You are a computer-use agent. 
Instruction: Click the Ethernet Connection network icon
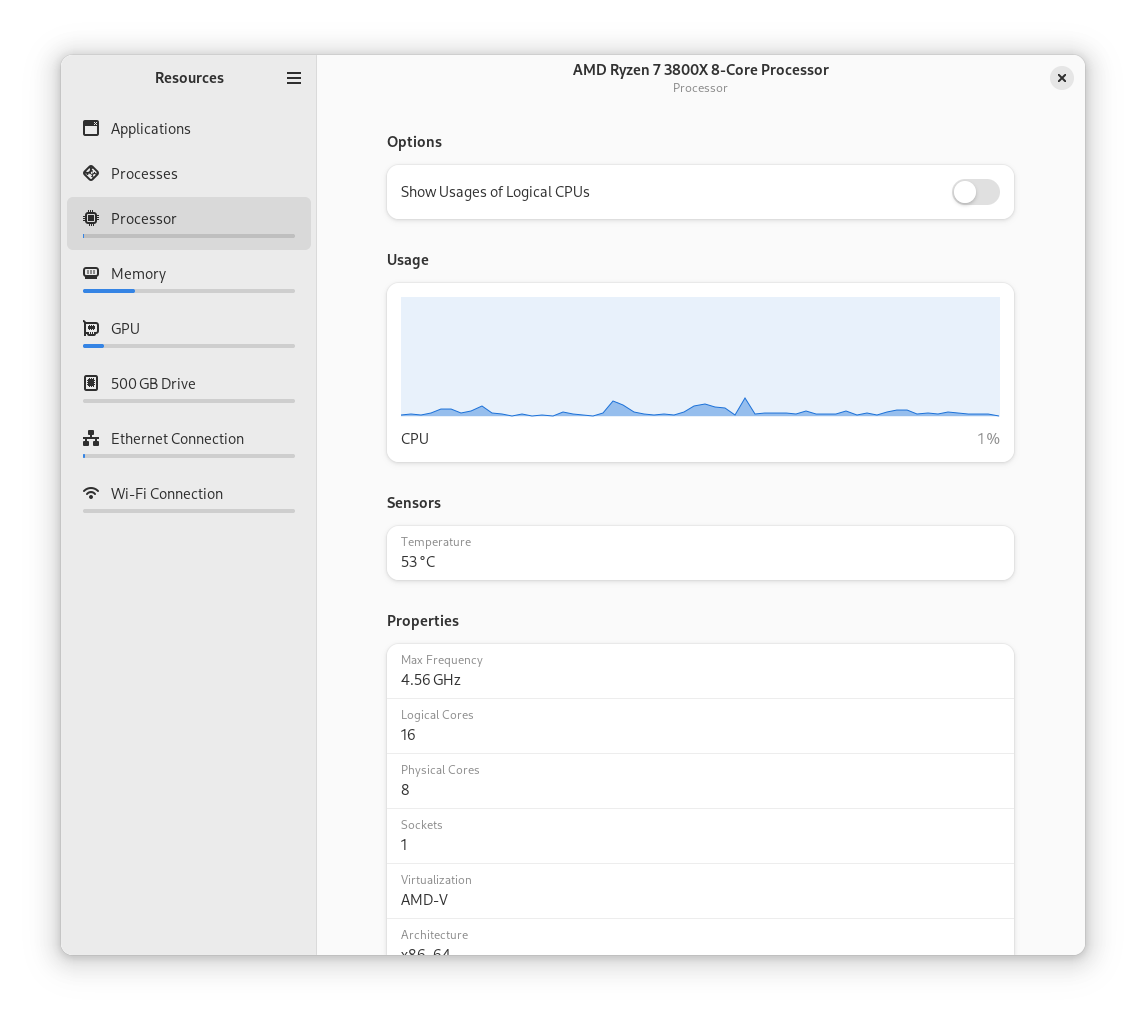coord(91,438)
